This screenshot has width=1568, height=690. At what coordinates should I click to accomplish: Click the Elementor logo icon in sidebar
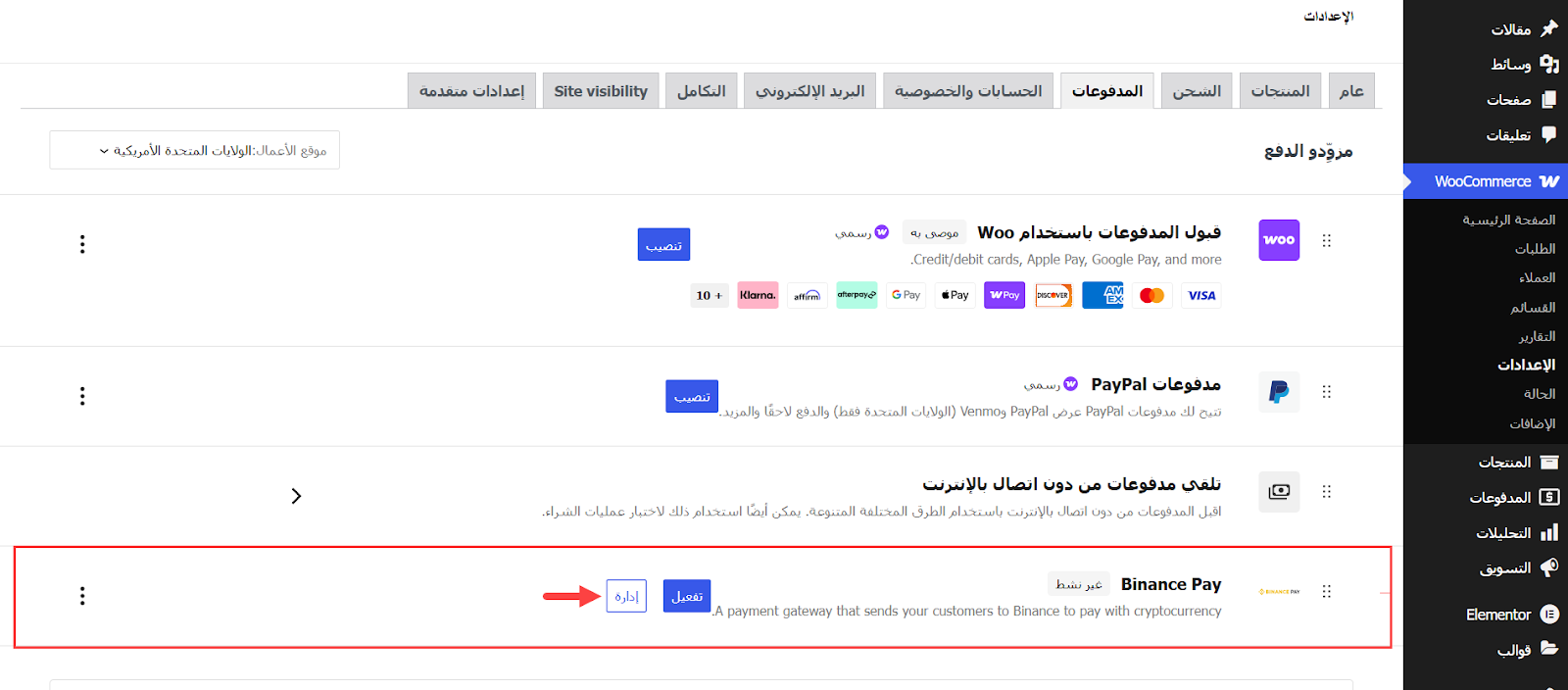pos(1549,615)
